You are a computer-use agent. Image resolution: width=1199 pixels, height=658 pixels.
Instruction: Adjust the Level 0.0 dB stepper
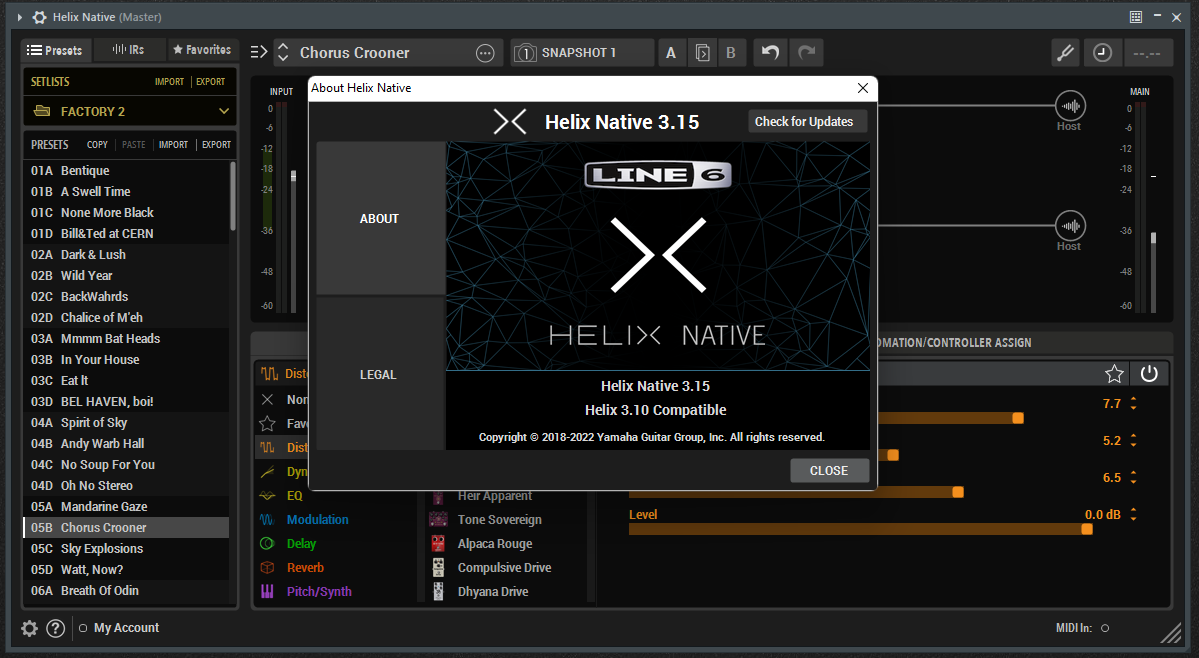[x=1133, y=514]
